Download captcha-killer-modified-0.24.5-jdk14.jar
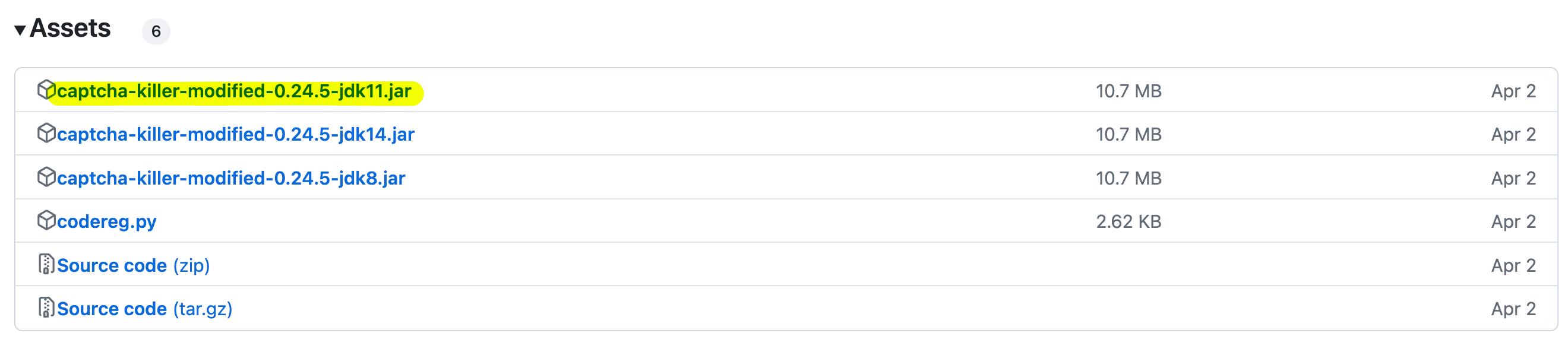This screenshot has height=349, width=1568. tap(236, 134)
